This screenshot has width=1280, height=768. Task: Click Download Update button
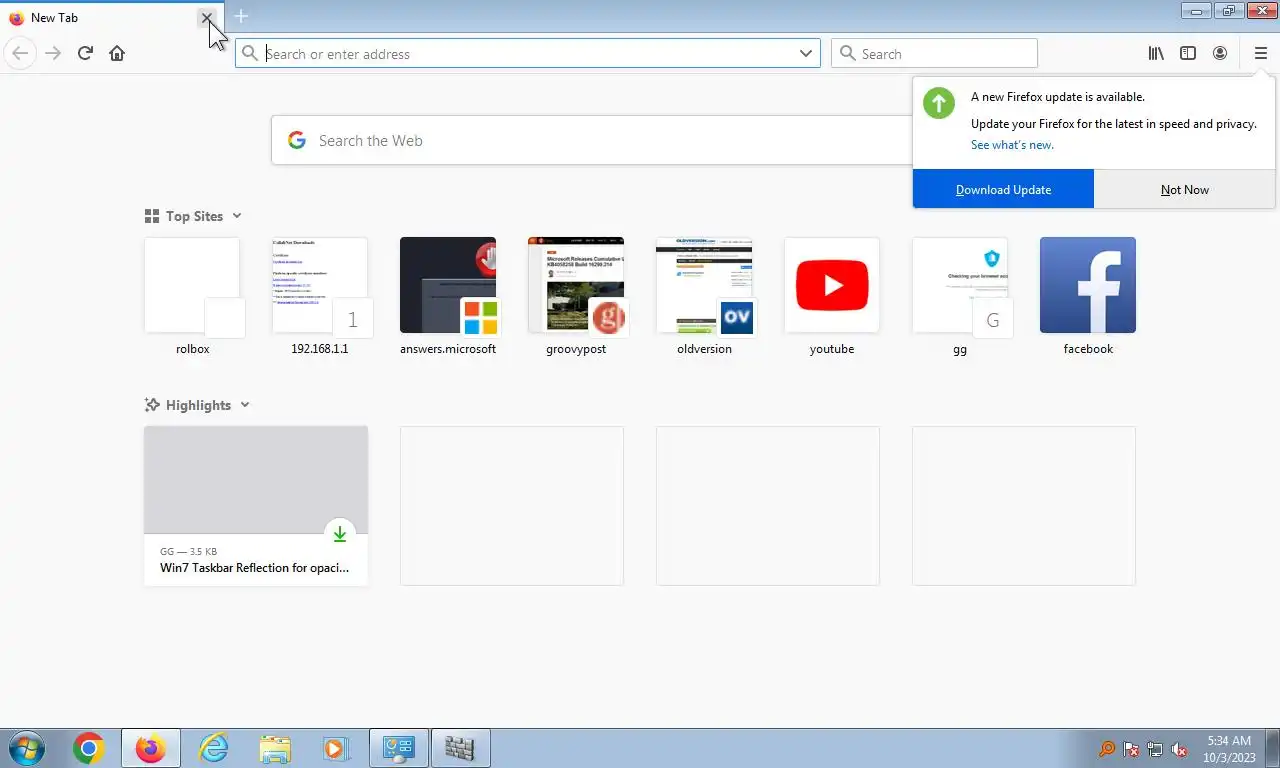1003,189
